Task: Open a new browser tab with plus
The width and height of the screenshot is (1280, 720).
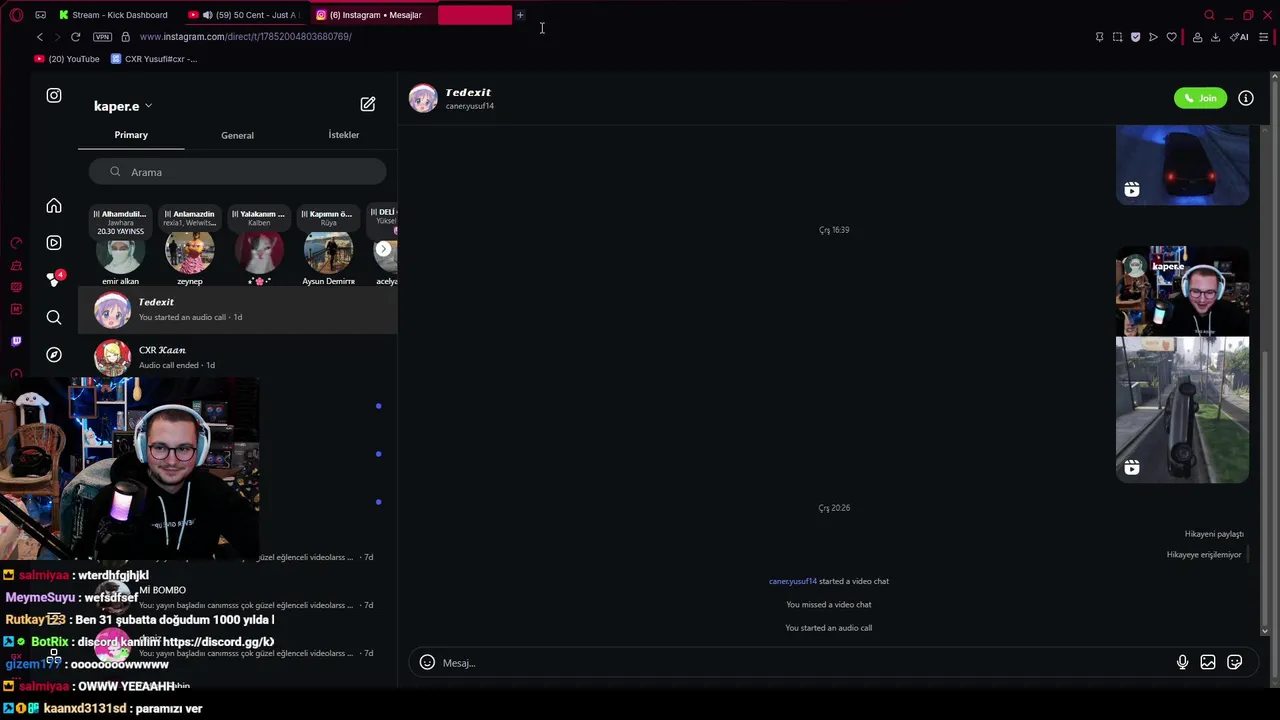Action: click(x=520, y=15)
